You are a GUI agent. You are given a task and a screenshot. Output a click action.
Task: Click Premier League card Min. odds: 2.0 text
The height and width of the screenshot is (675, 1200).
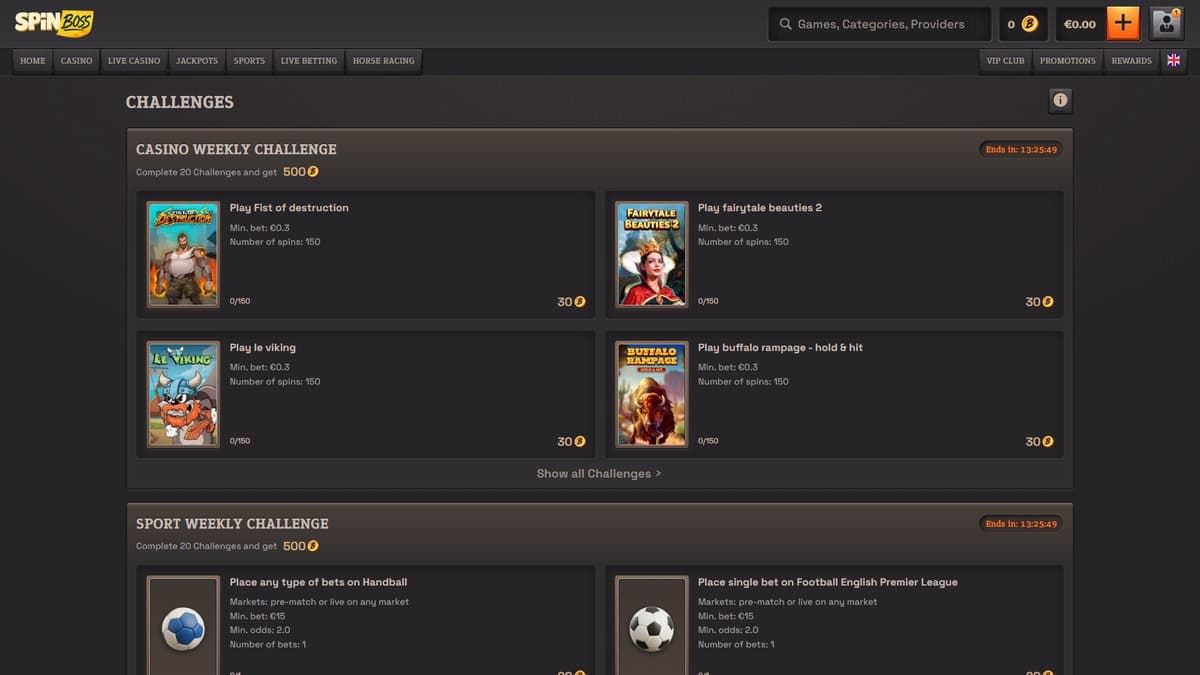click(728, 630)
